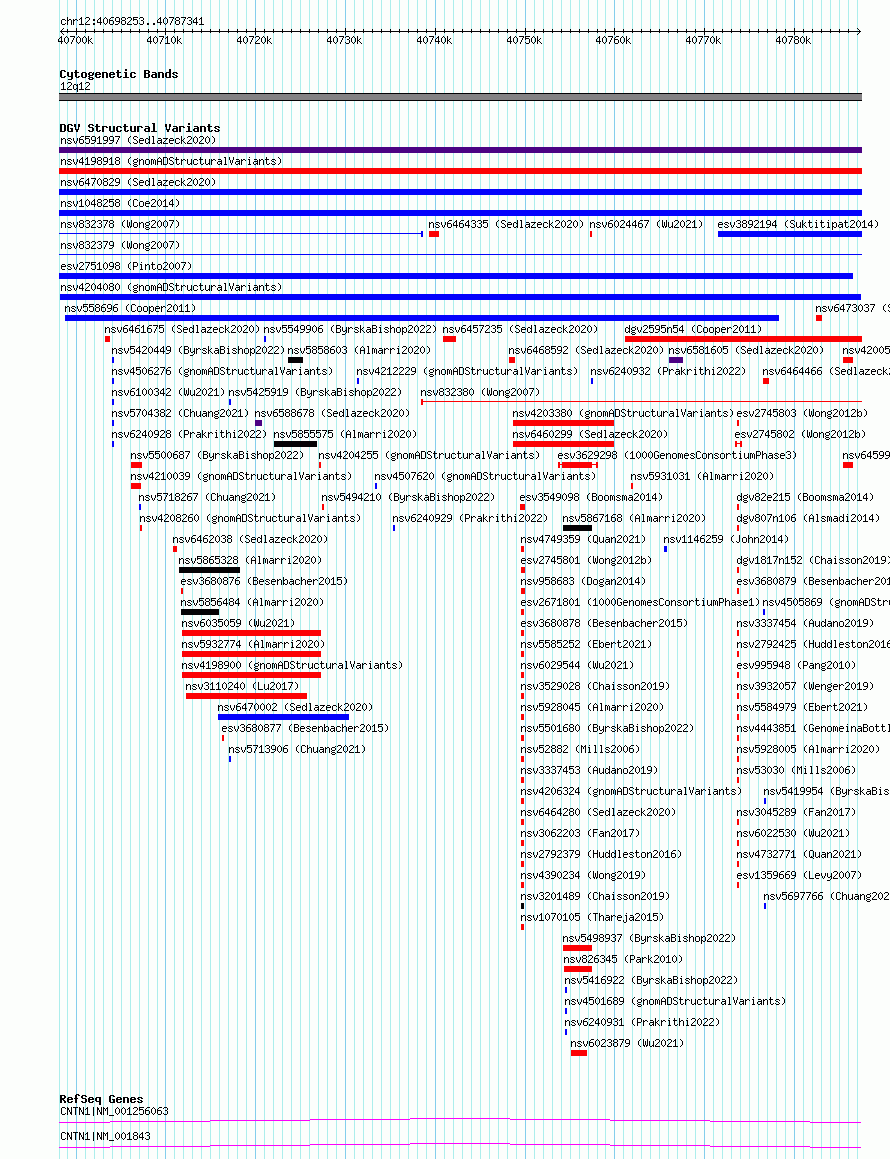Screen dimensions: 890x1159
Task: Open nsv4198918 (gnomADStructuralVariants) variant label
Action: coord(171,161)
